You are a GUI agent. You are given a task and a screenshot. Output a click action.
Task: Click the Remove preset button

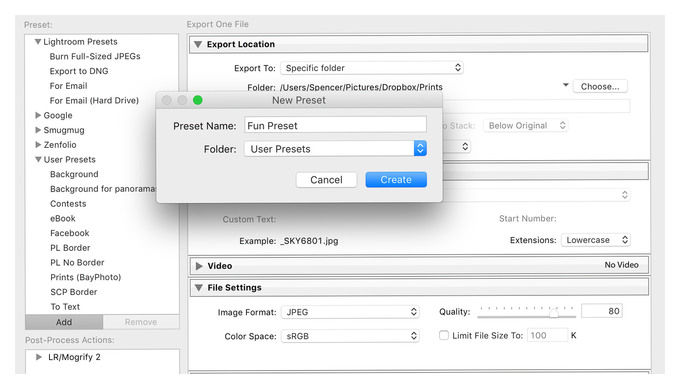[x=141, y=322]
